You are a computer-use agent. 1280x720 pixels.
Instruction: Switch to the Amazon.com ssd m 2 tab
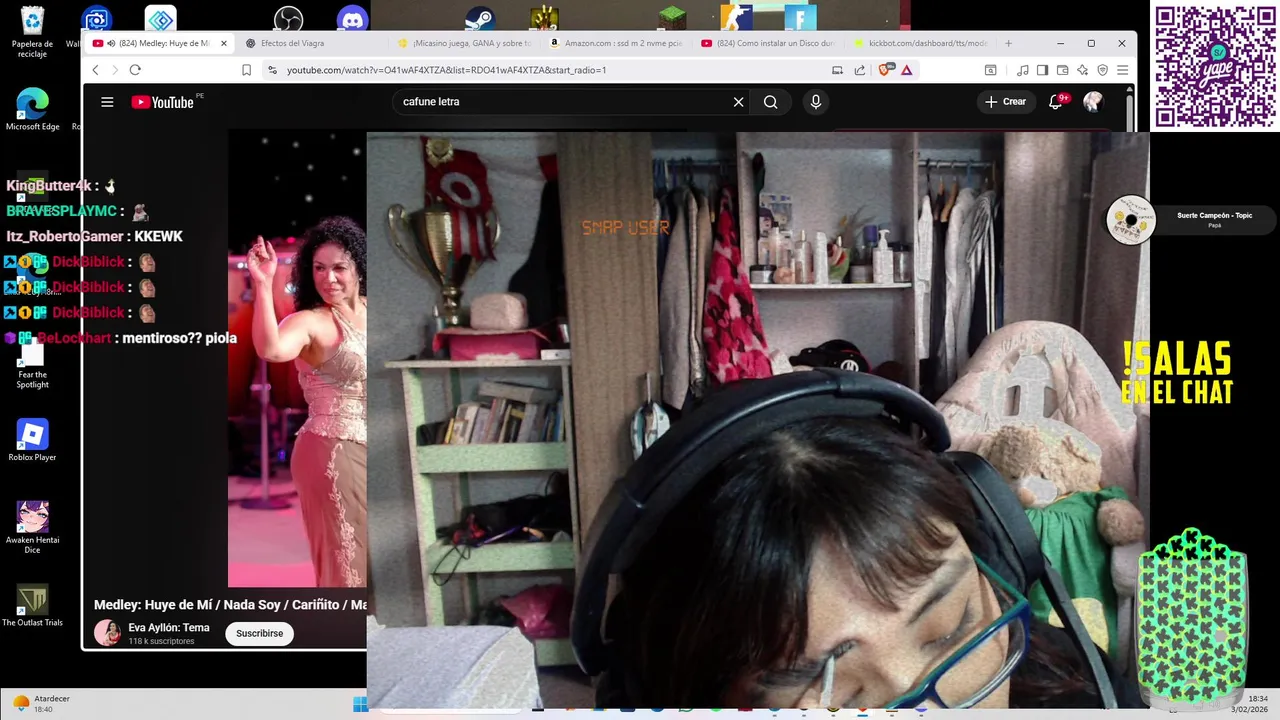click(x=616, y=43)
